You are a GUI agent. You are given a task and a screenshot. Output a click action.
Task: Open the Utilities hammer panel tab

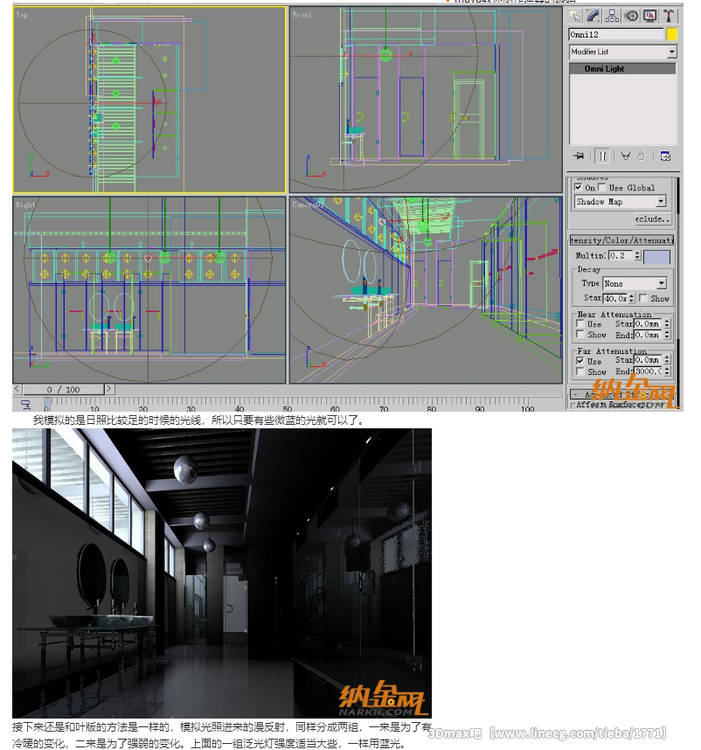[668, 16]
